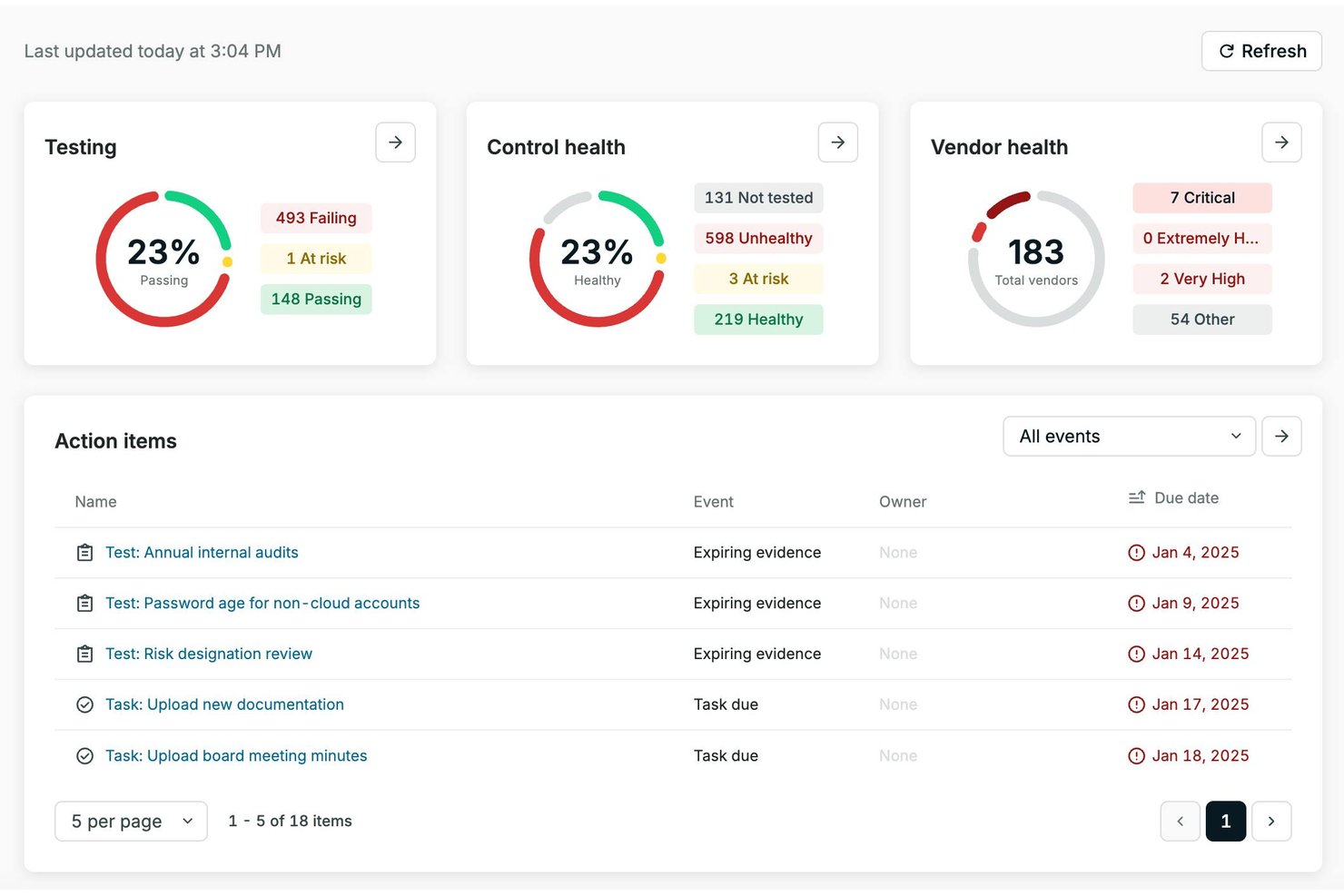The width and height of the screenshot is (1344, 896).
Task: Open Test: Annual internal audits
Action: [x=202, y=553]
